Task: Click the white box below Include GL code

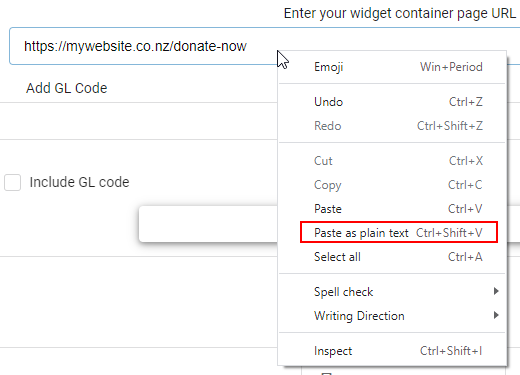Action: pyautogui.click(x=208, y=224)
